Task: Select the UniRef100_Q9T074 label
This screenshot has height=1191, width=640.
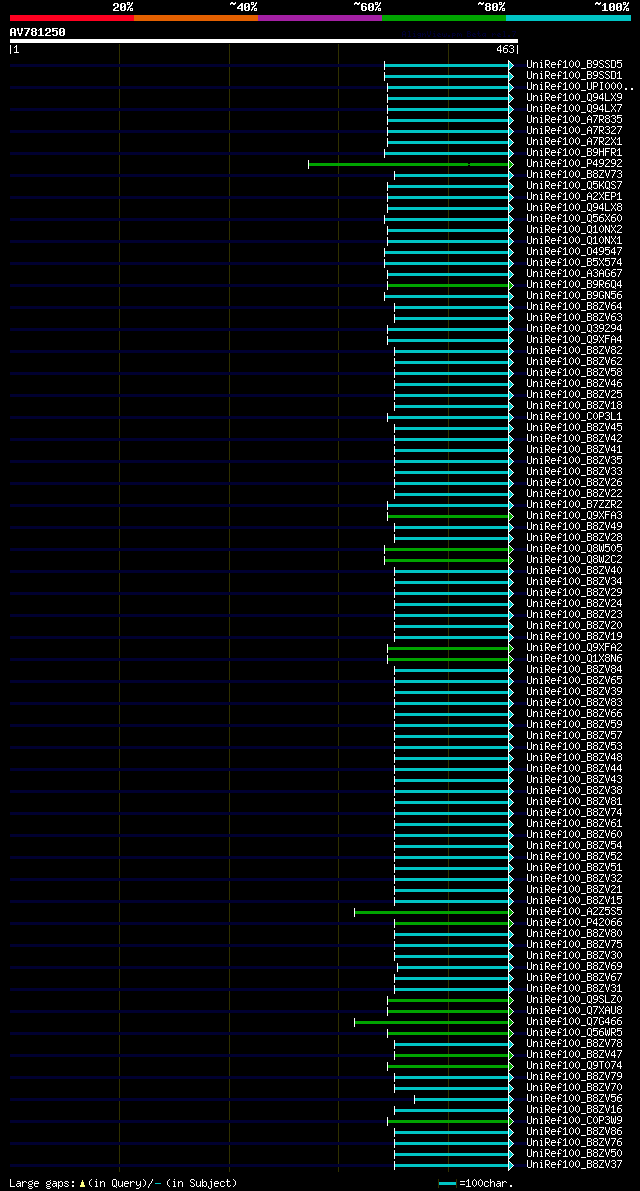Action: click(574, 1066)
